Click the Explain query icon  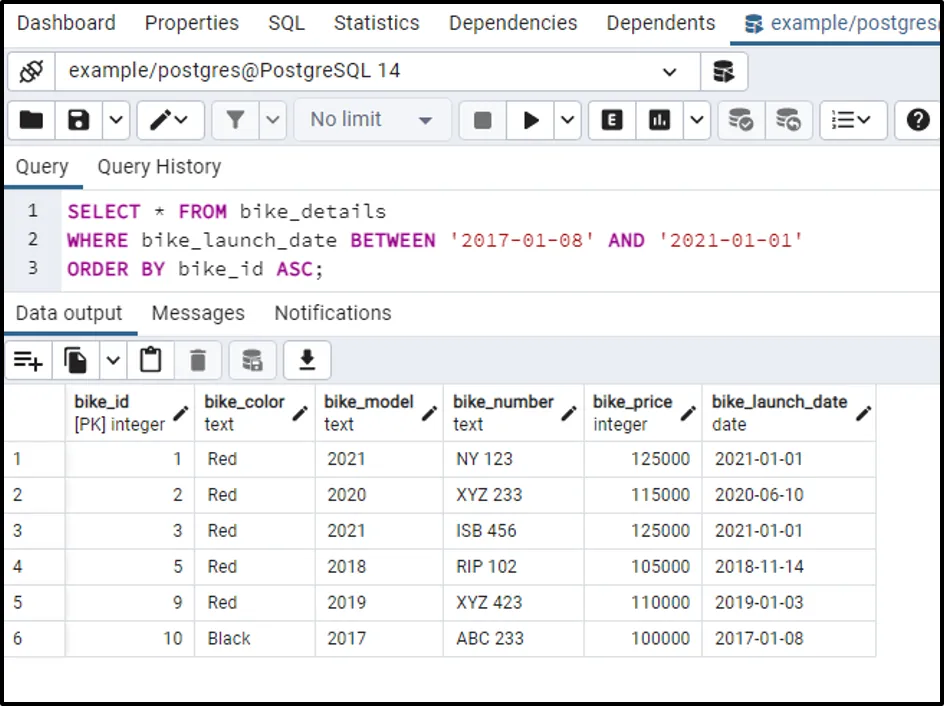click(612, 120)
